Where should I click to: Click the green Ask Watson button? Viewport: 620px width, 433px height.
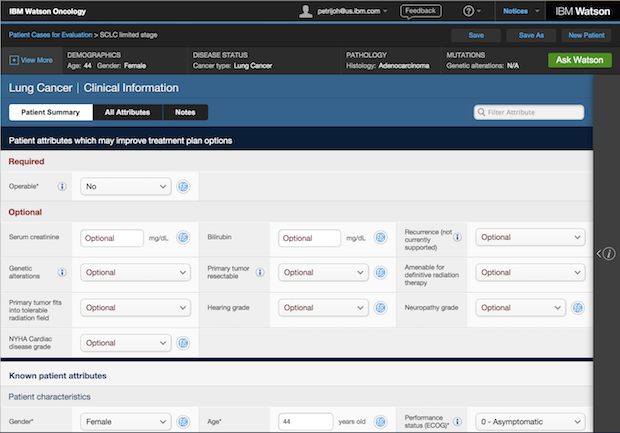click(580, 60)
